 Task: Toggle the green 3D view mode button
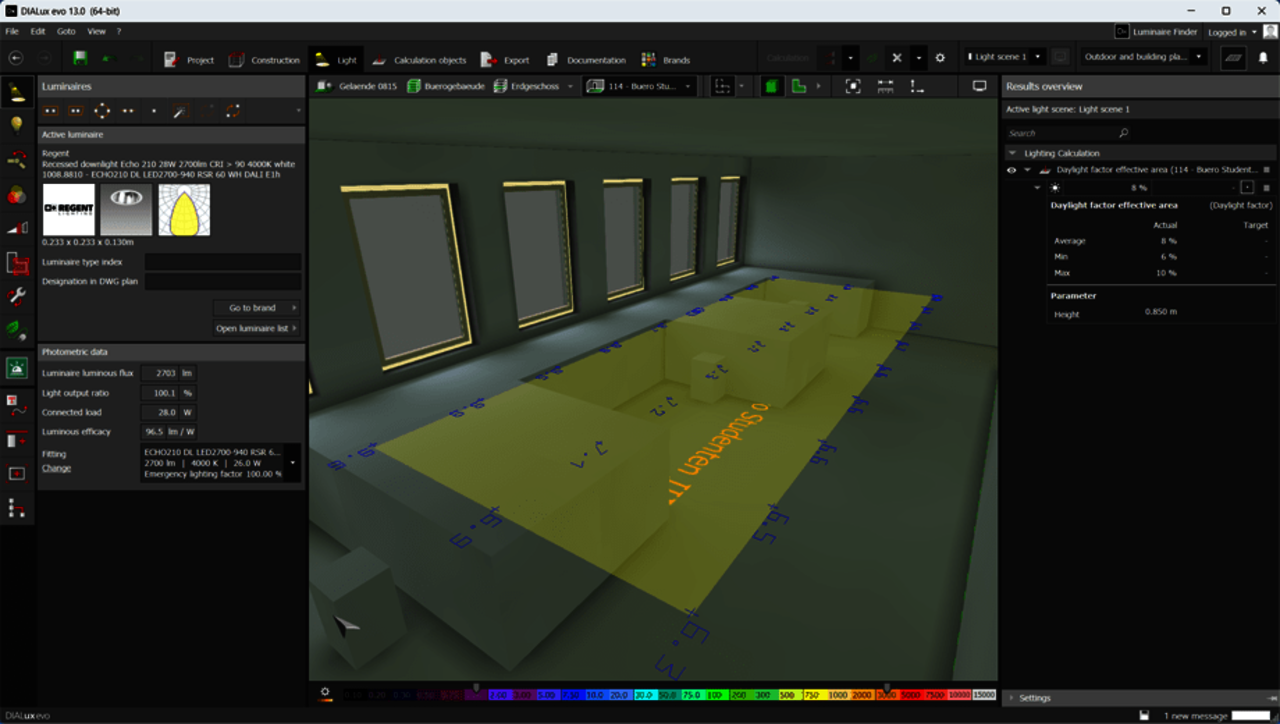pos(771,87)
